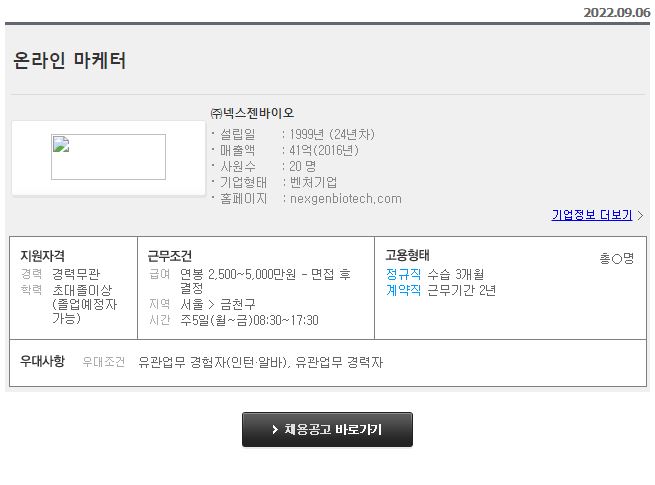Click the posting date 2022.09.06

click(616, 12)
